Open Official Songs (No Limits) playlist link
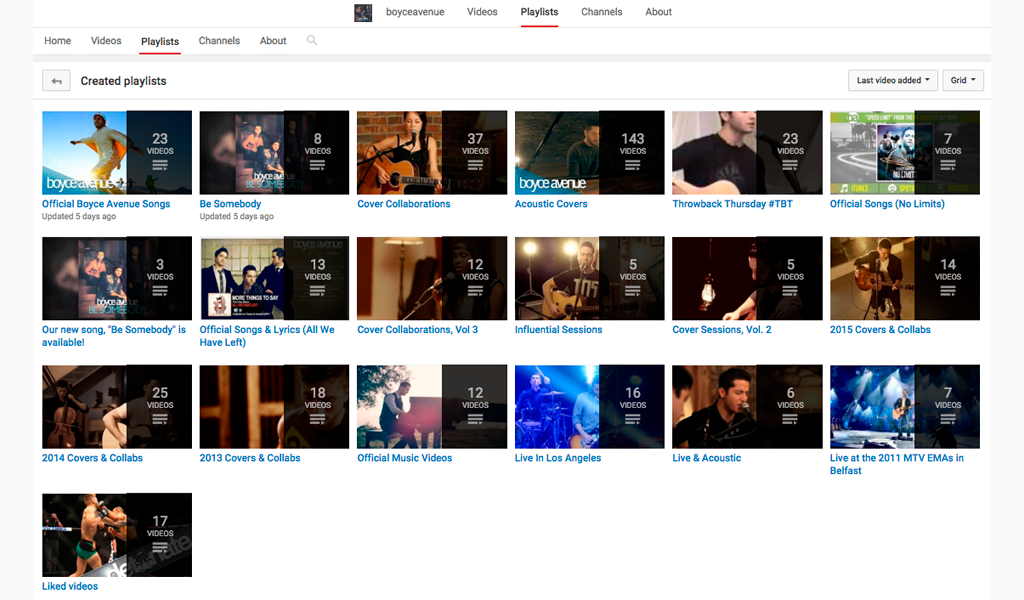 (887, 204)
